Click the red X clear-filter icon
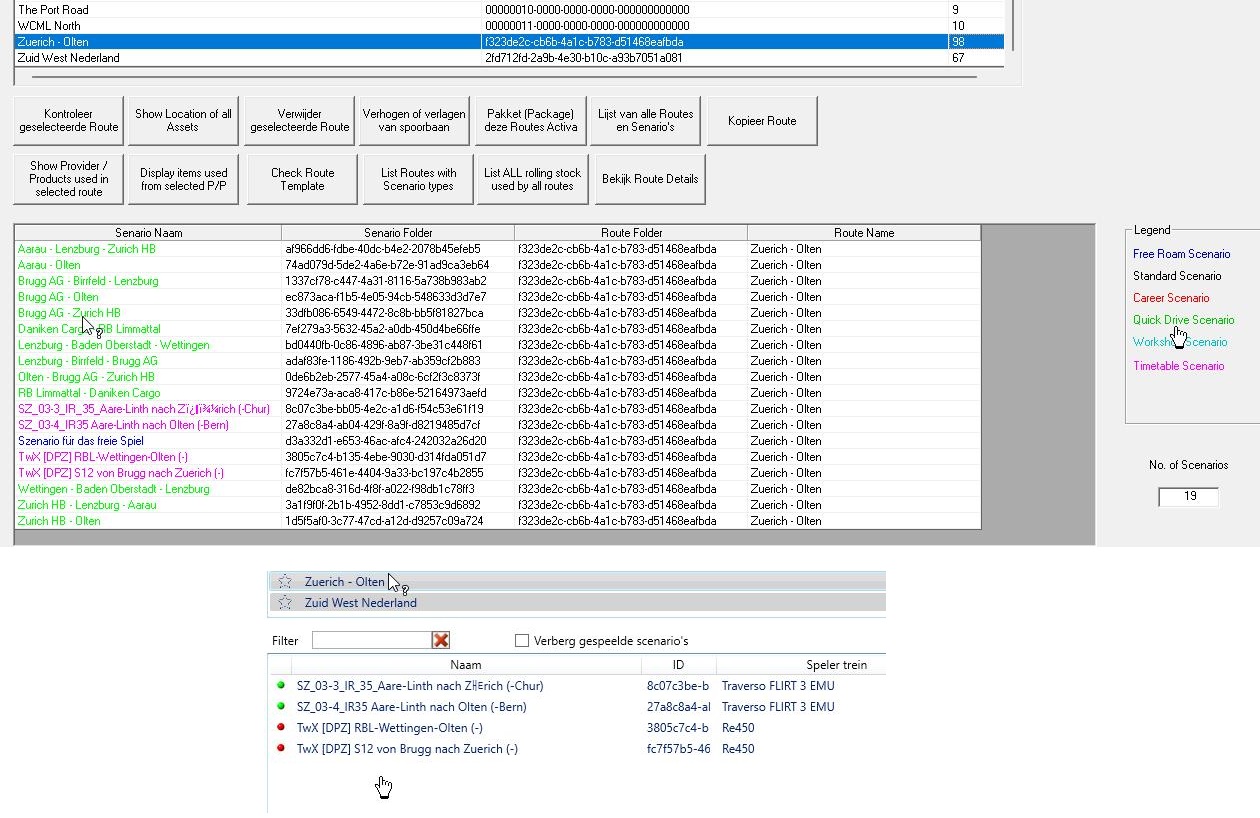Image resolution: width=1260 pixels, height=818 pixels. tap(440, 640)
